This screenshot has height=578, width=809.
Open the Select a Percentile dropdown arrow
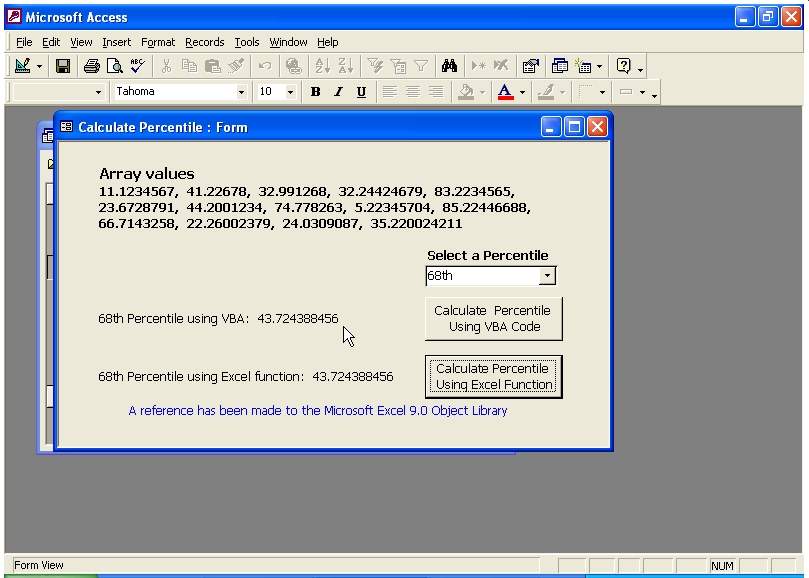(547, 276)
